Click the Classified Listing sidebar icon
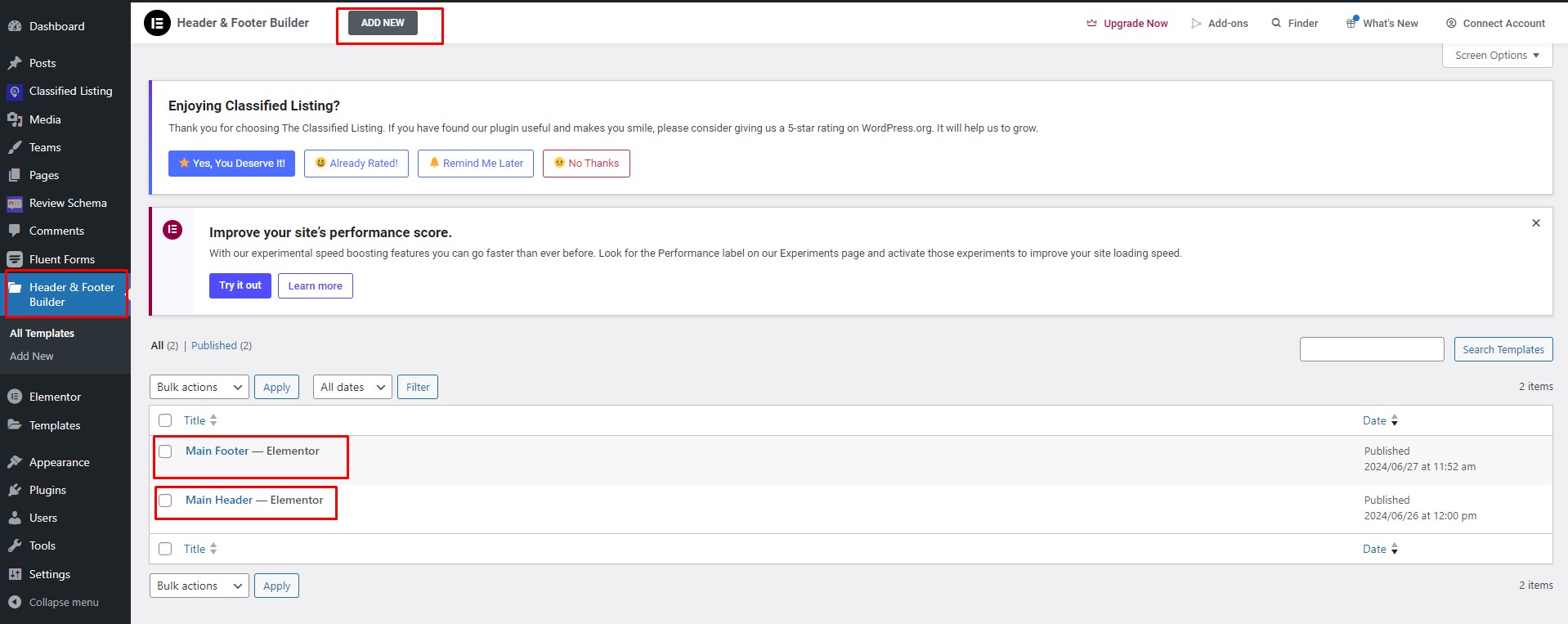This screenshot has height=624, width=1568. coord(15,92)
